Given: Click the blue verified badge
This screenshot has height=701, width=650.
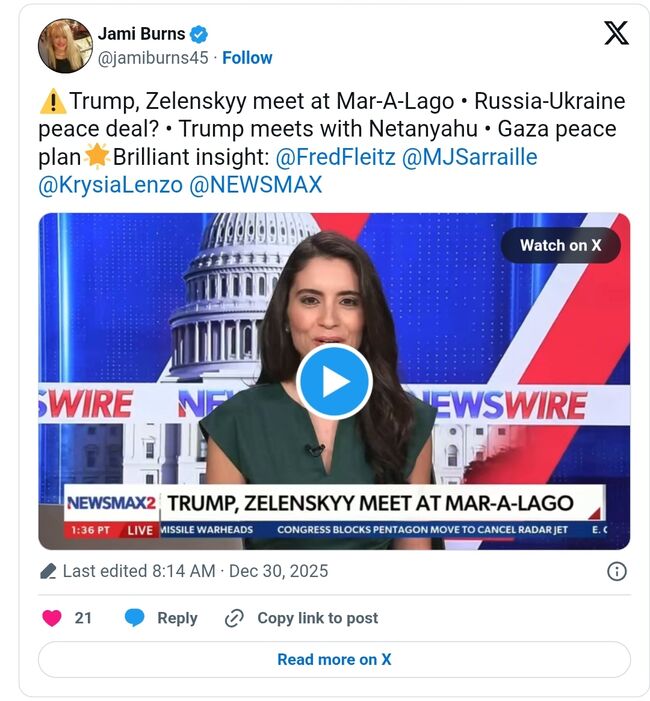Looking at the screenshot, I should click(x=199, y=34).
